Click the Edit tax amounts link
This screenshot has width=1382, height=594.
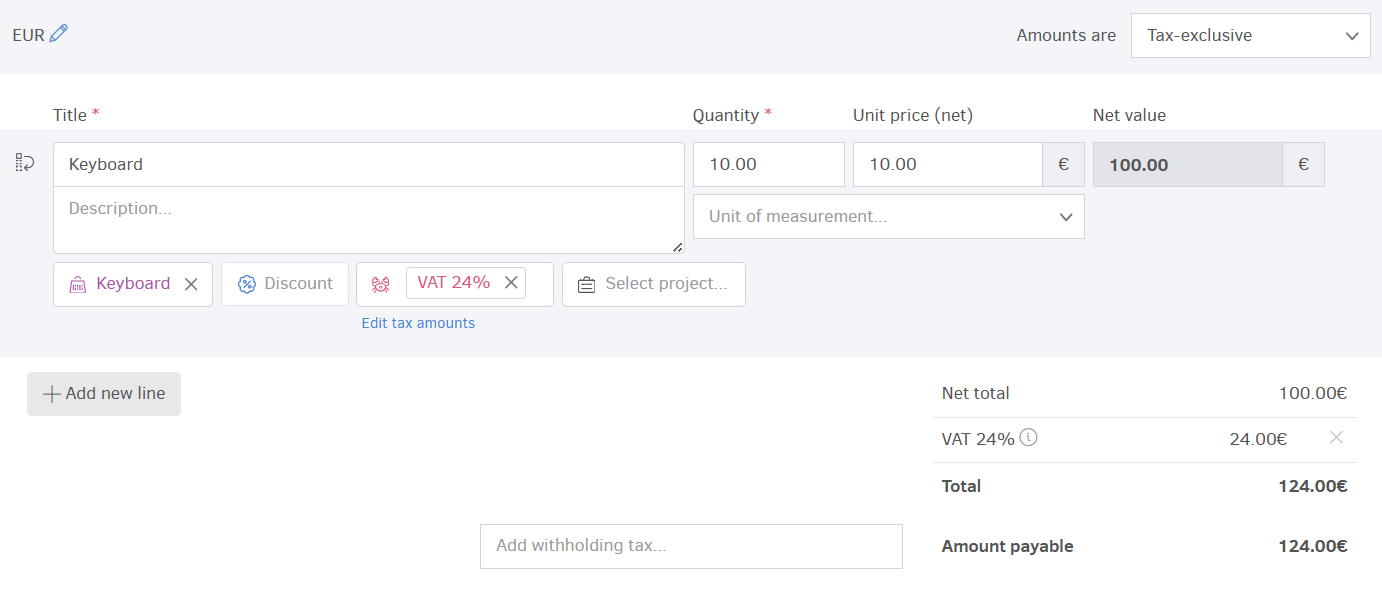click(x=418, y=322)
